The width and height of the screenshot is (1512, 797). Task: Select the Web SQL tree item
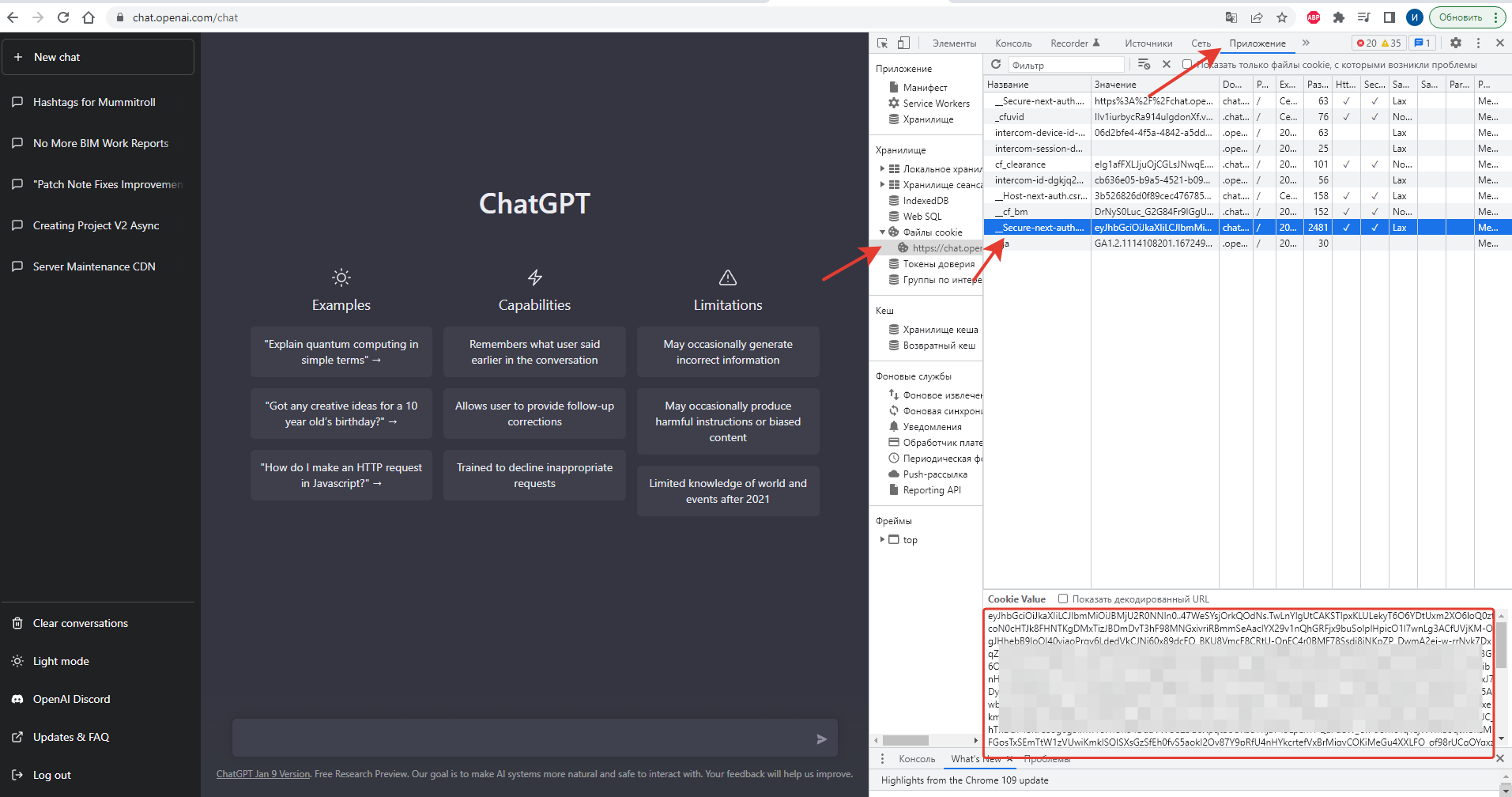pyautogui.click(x=922, y=216)
